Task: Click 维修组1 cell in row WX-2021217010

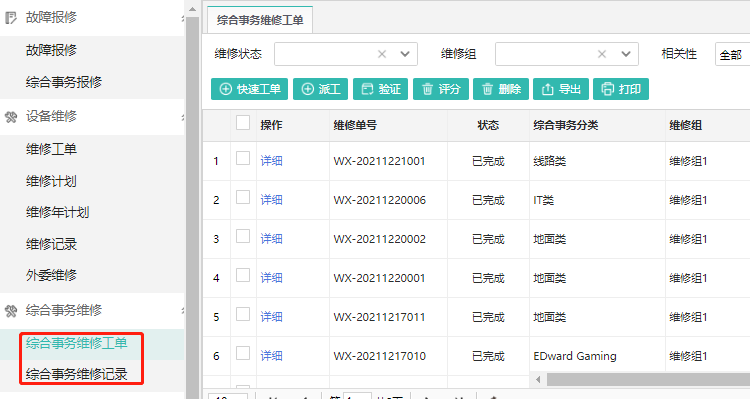Action: (688, 356)
